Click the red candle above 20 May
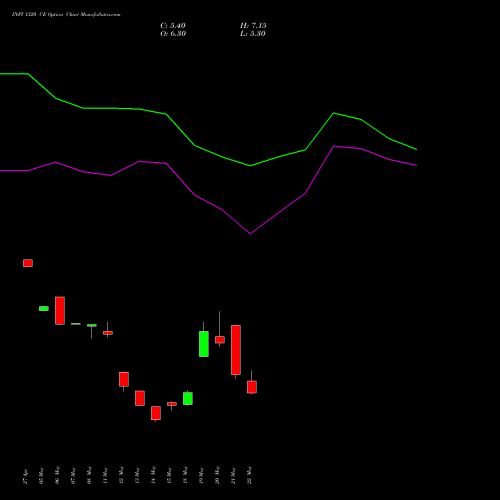500x500 pixels. 220,340
